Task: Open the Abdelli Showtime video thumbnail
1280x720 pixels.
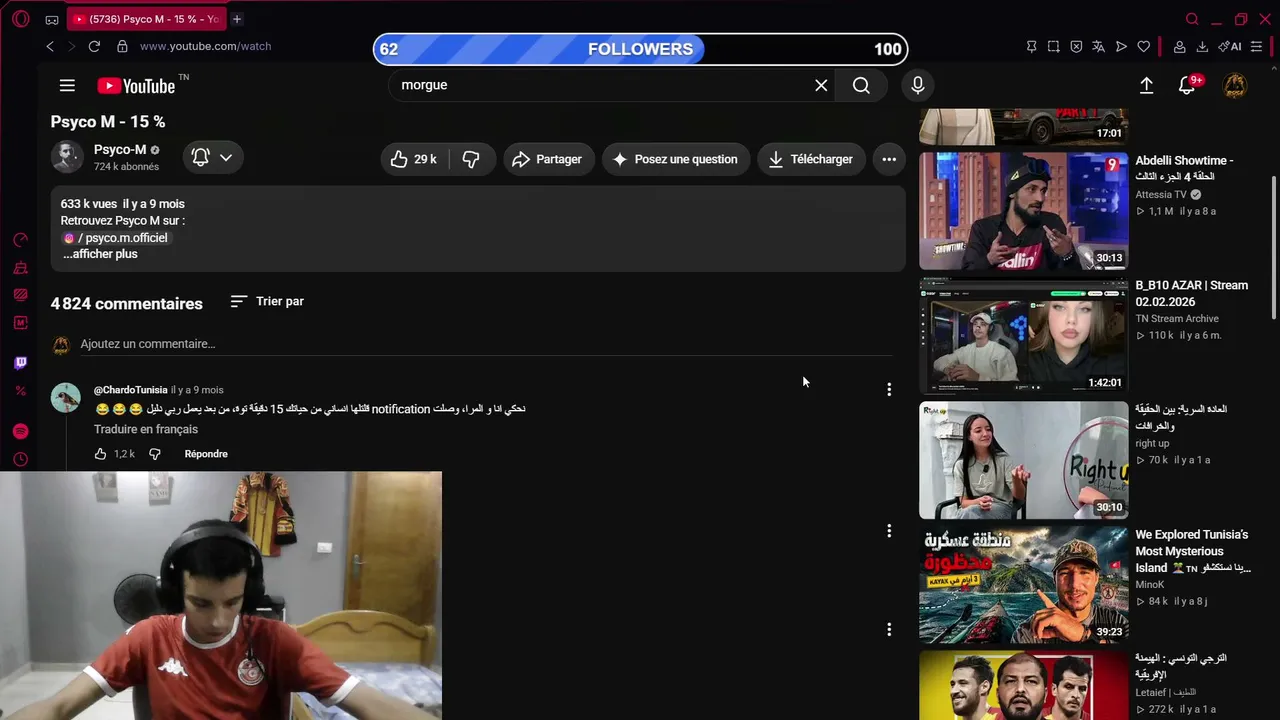Action: (x=1024, y=211)
